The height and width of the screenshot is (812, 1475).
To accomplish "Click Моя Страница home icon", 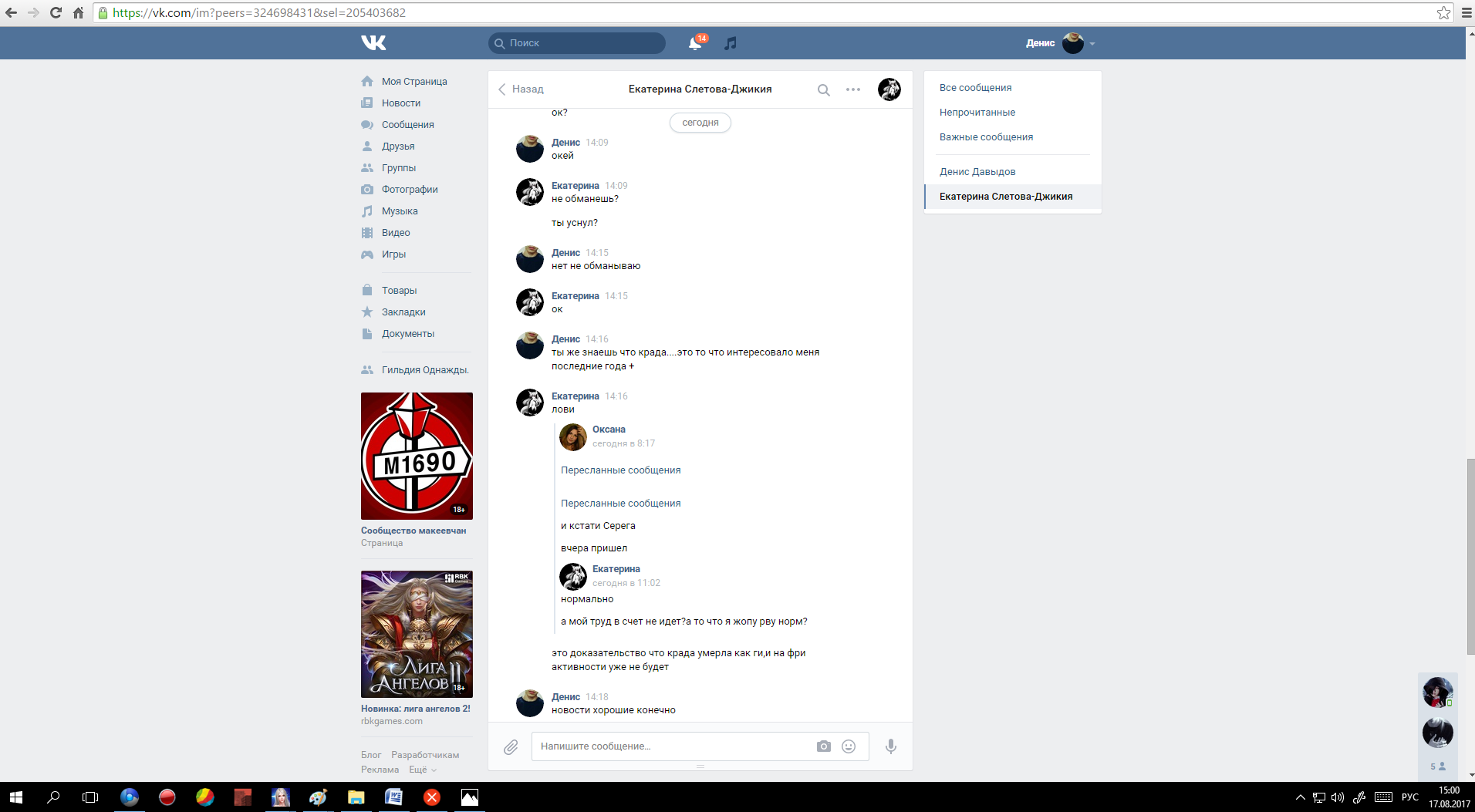I will pyautogui.click(x=367, y=82).
